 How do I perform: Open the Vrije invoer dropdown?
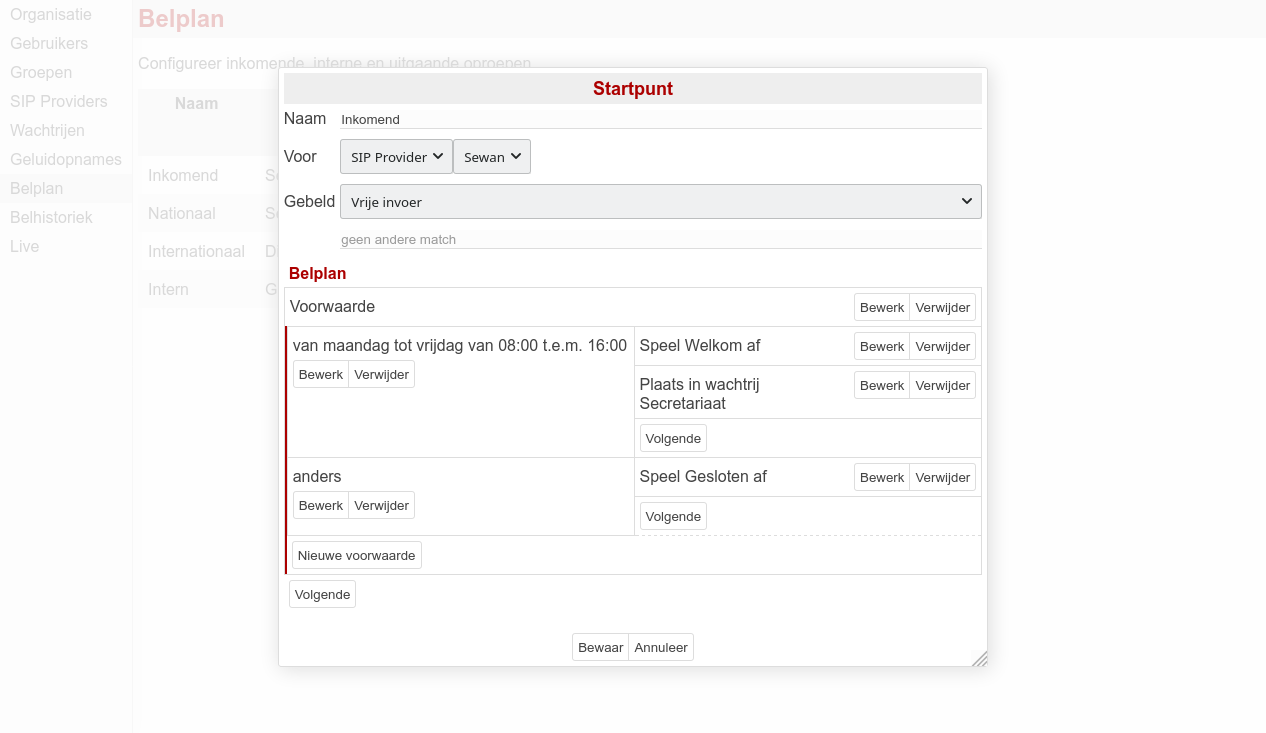click(660, 201)
